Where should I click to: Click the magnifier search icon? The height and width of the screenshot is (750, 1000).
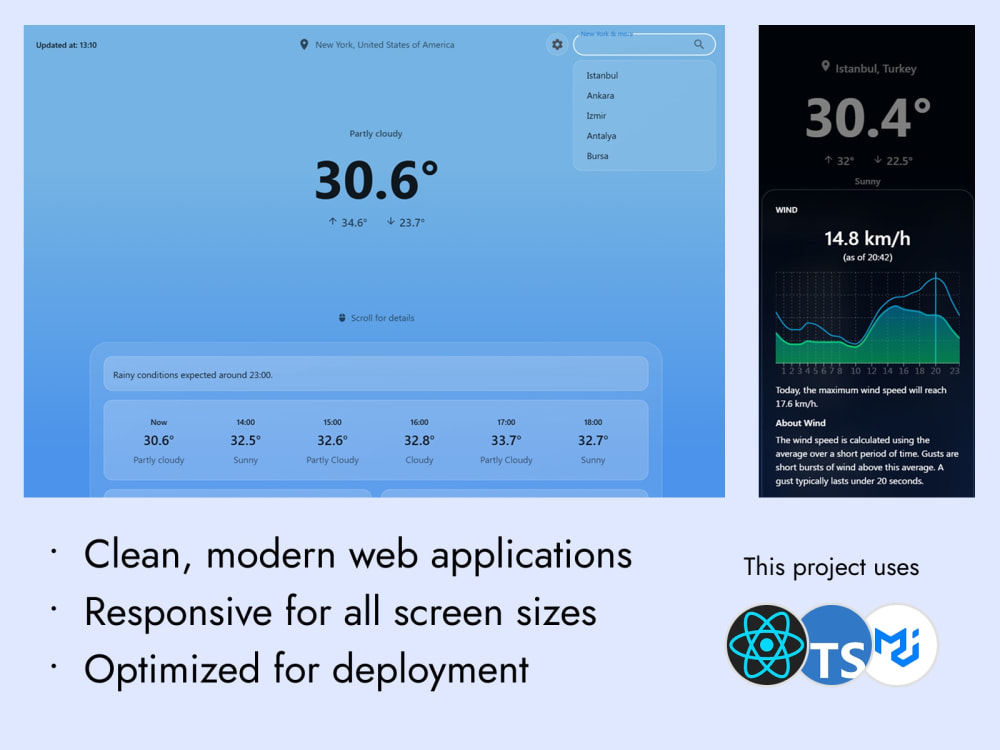pos(699,44)
